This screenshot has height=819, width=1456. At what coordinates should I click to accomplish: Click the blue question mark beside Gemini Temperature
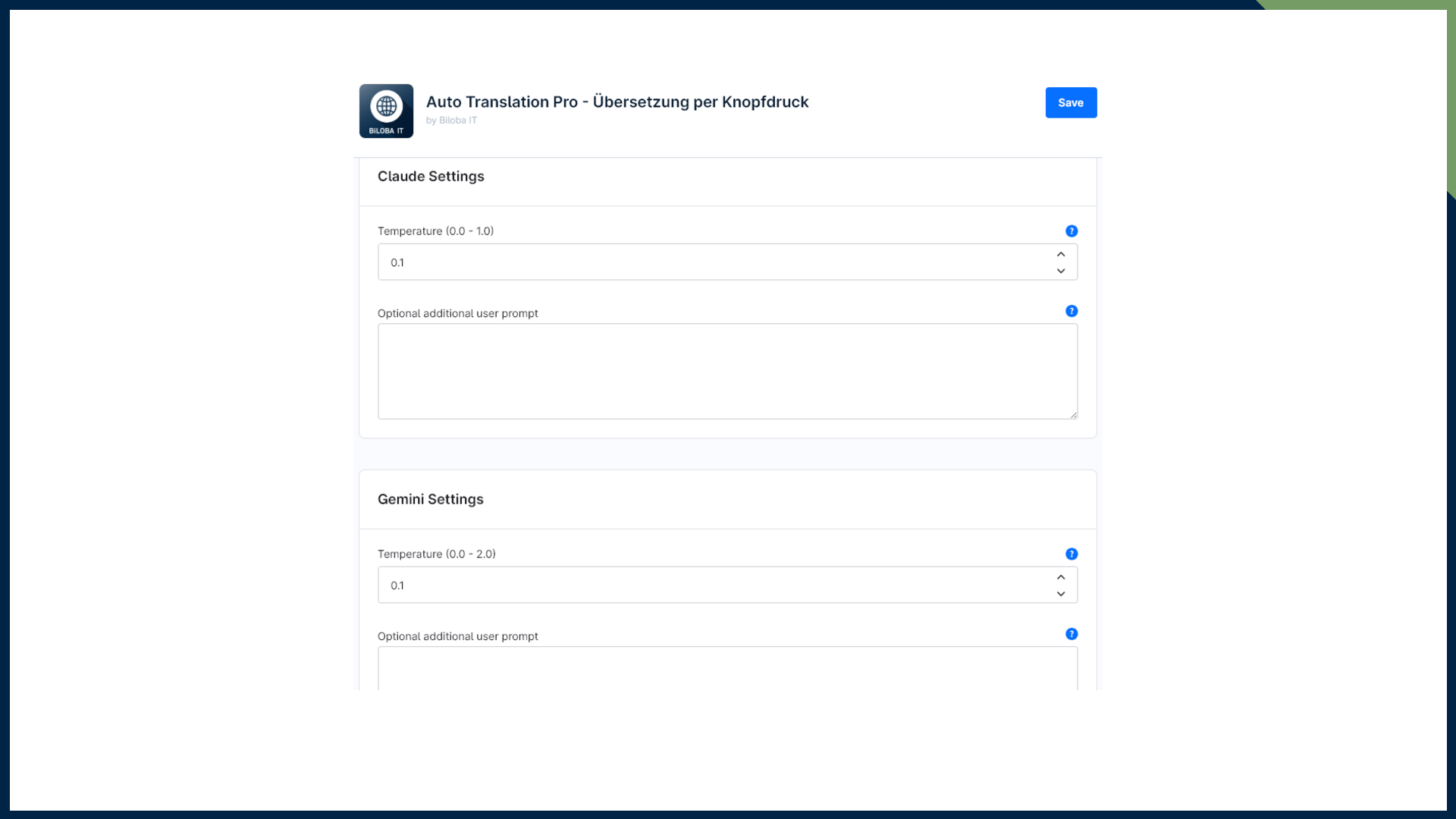coord(1072,554)
